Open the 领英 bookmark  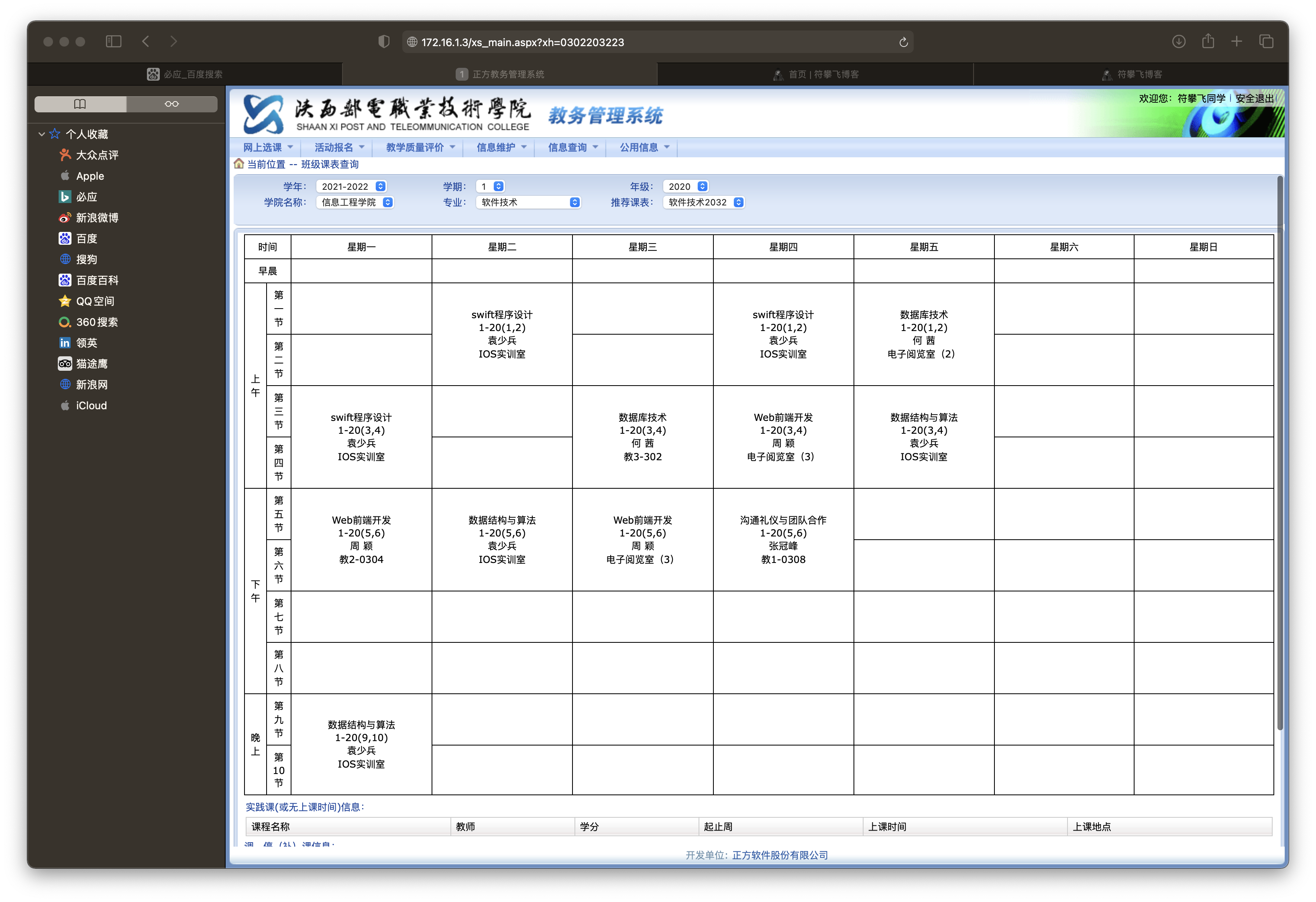pos(78,343)
